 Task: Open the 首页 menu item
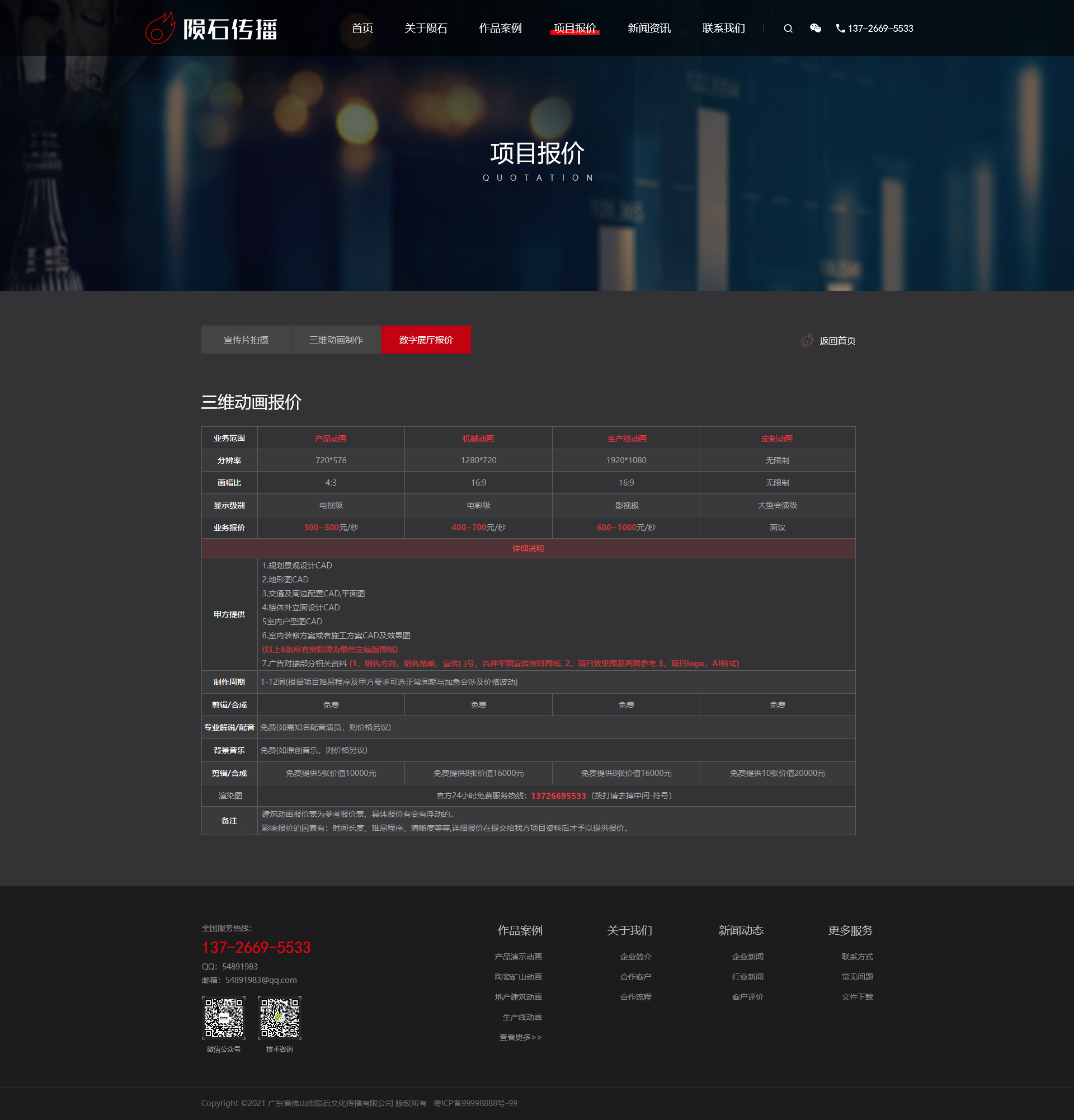[x=362, y=28]
